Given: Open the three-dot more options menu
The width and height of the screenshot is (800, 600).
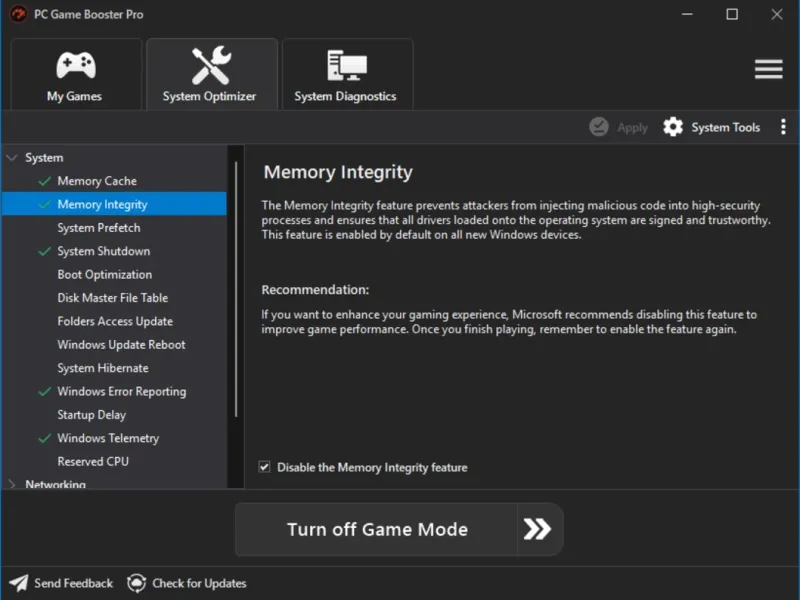Looking at the screenshot, I should coord(783,127).
